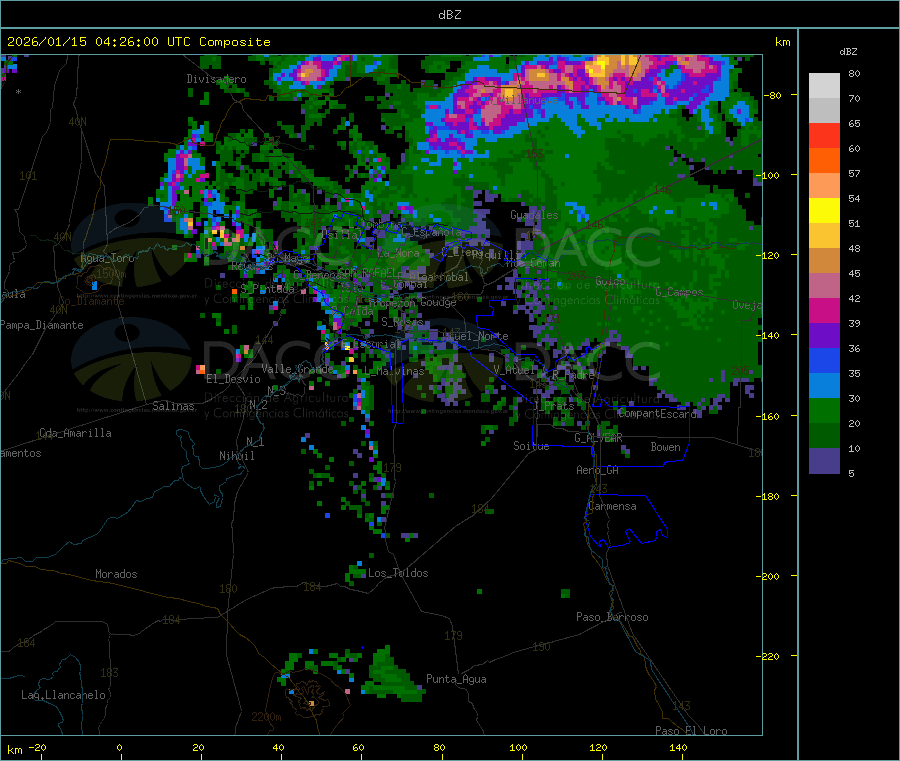
Task: Click the 'Valle_Grande' label
Action: [297, 368]
